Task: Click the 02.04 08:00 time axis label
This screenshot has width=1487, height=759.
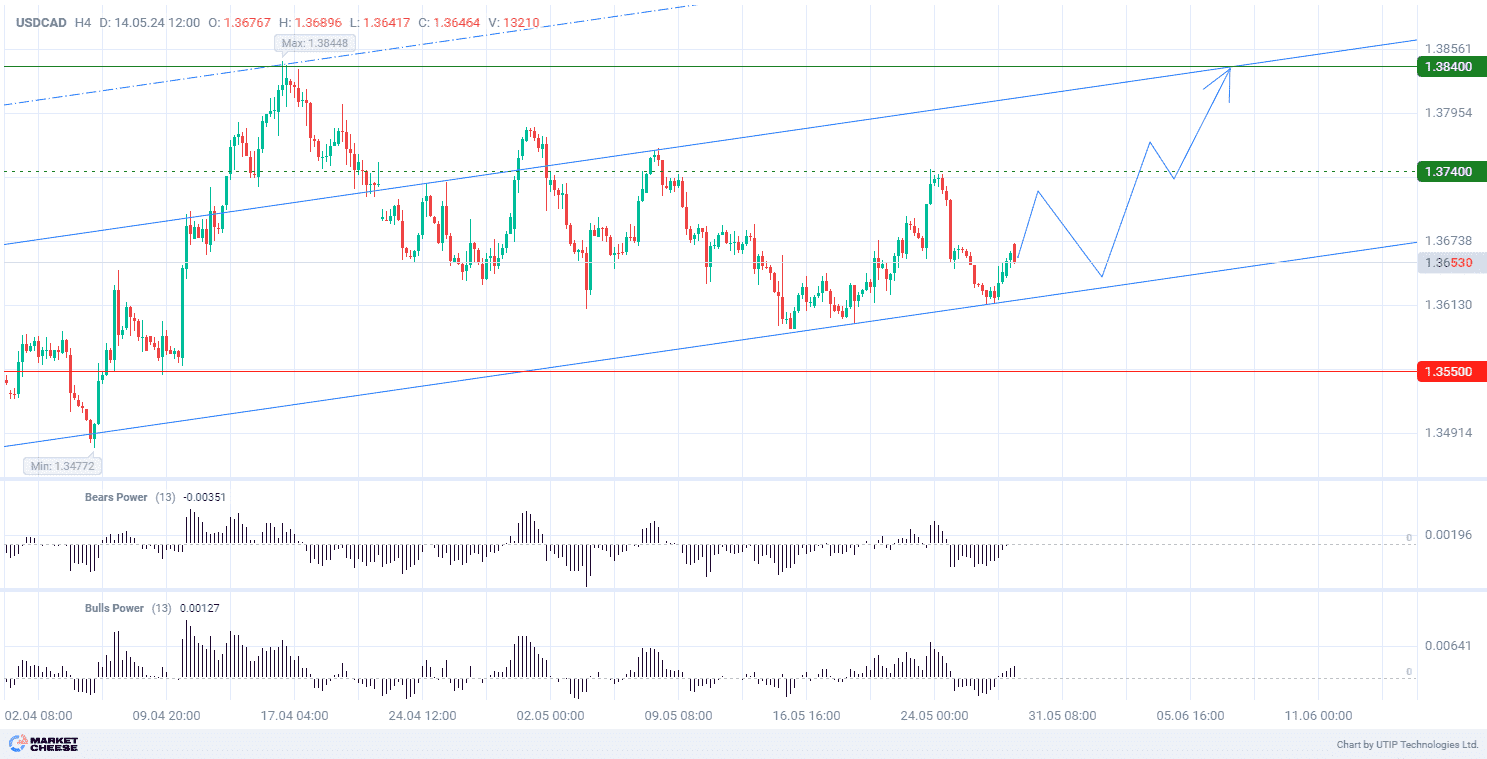Action: point(38,716)
